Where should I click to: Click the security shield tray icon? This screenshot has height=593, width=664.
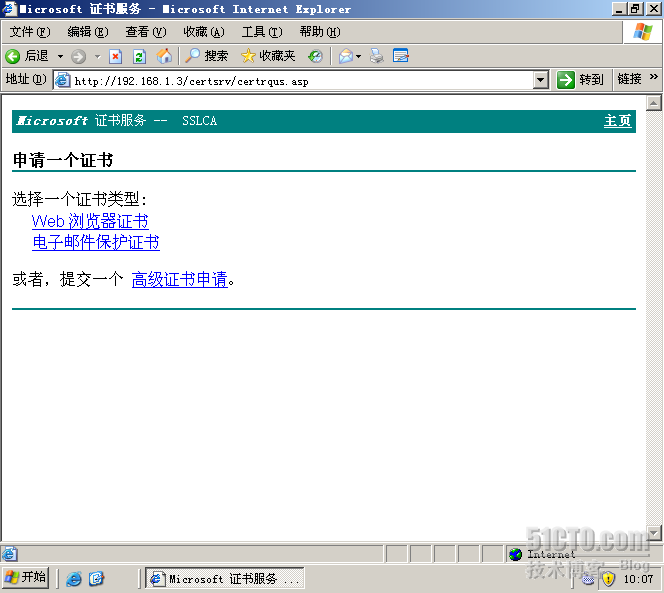pos(608,579)
